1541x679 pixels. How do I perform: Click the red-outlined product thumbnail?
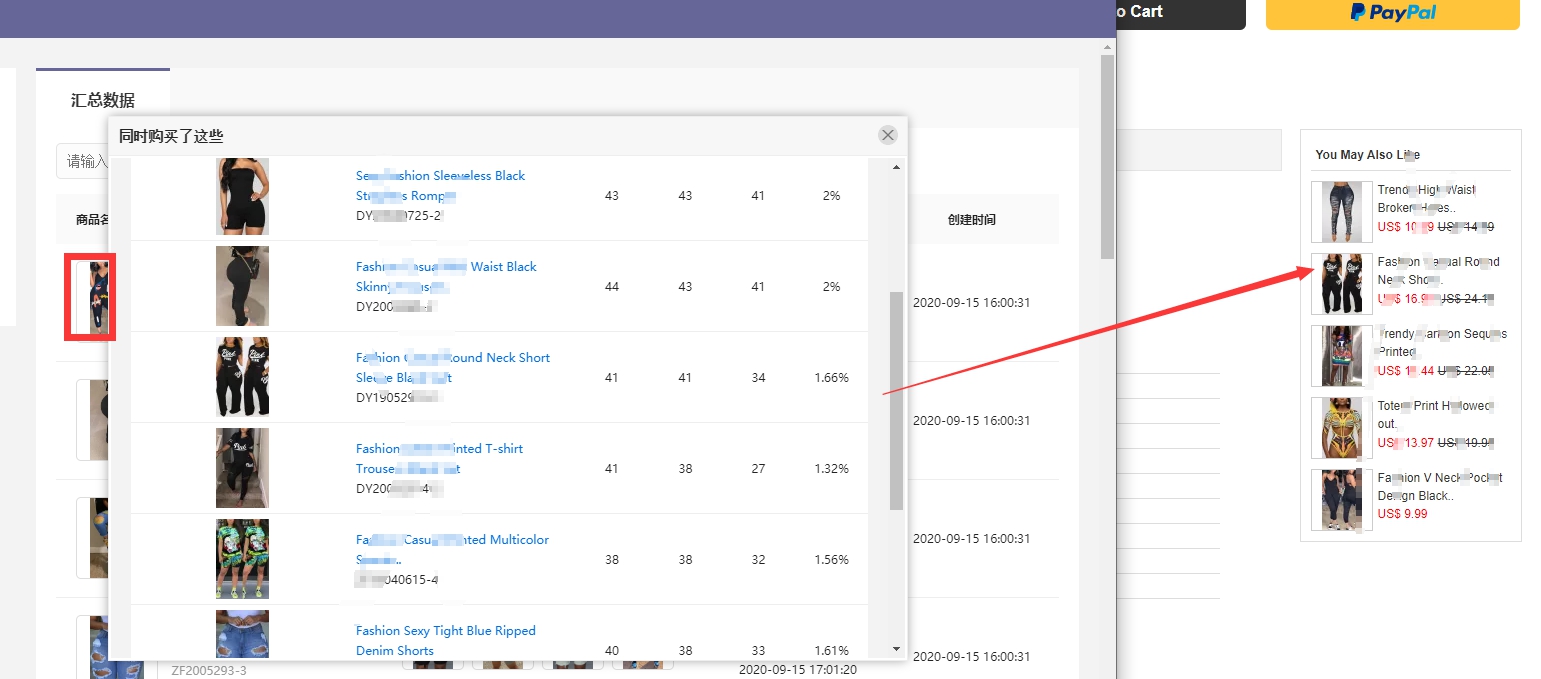[90, 297]
